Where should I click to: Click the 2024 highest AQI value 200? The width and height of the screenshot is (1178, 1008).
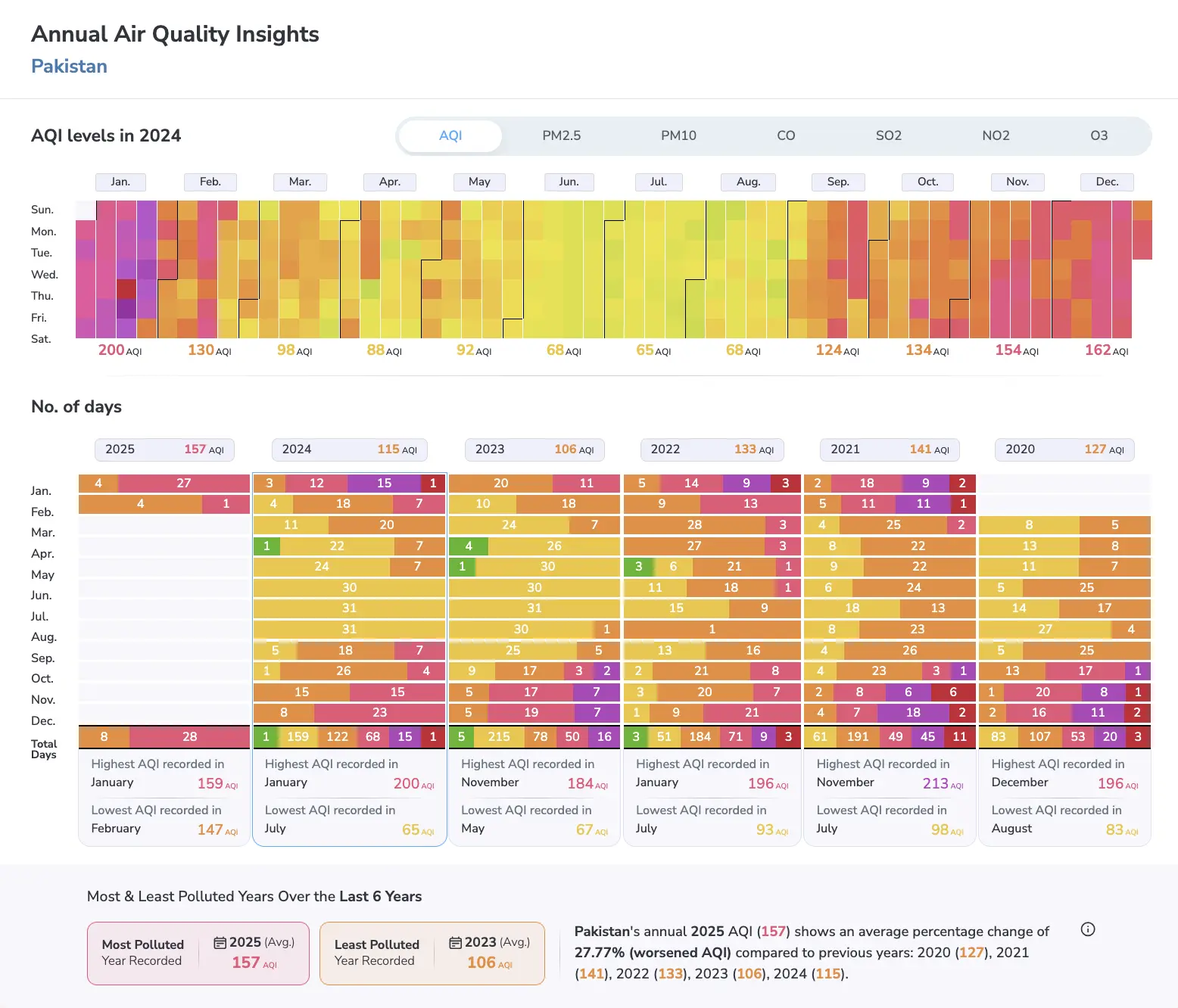click(x=413, y=784)
